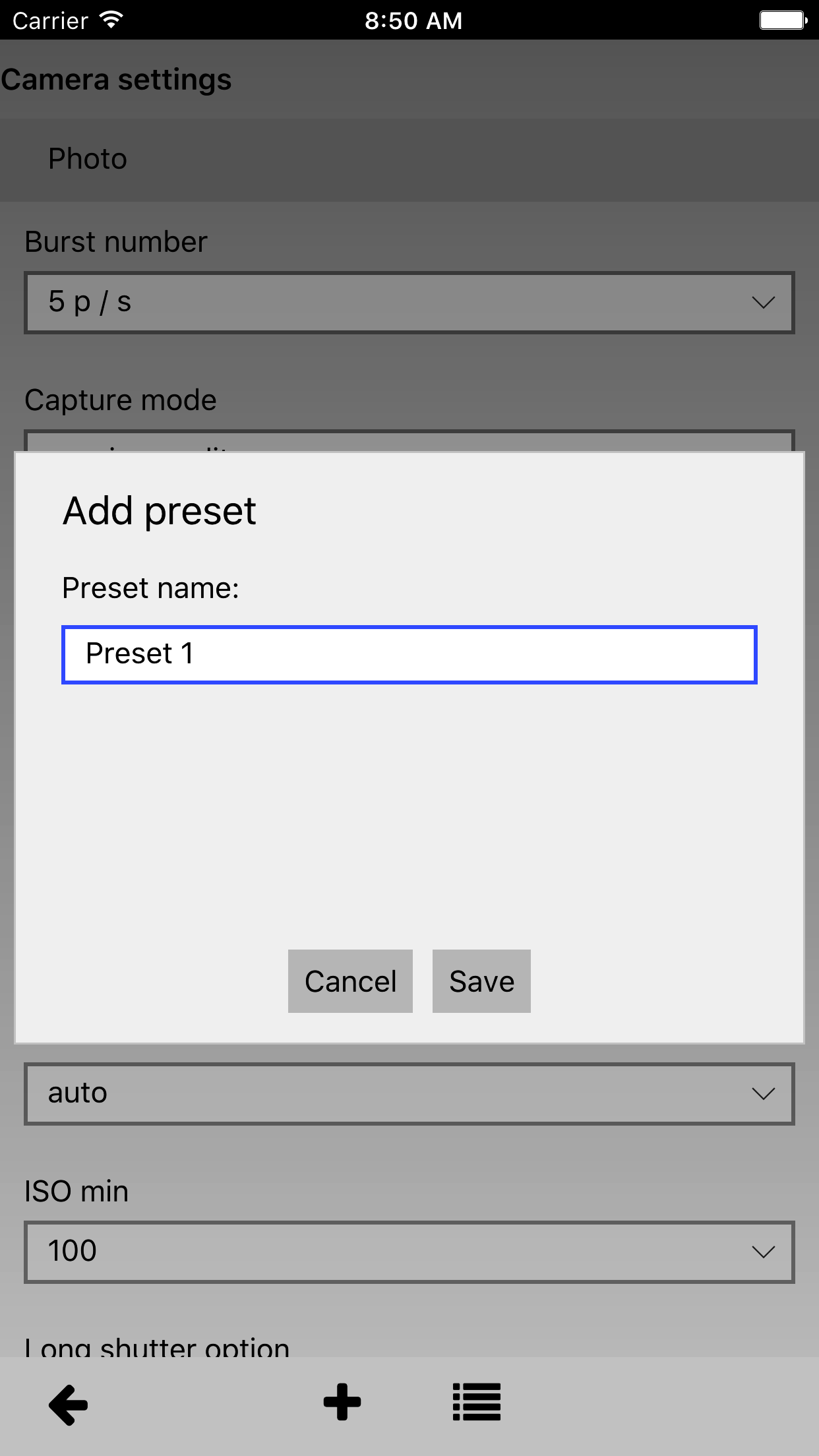Tap the back arrow icon
Viewport: 819px width, 1456px height.
pos(69,1404)
